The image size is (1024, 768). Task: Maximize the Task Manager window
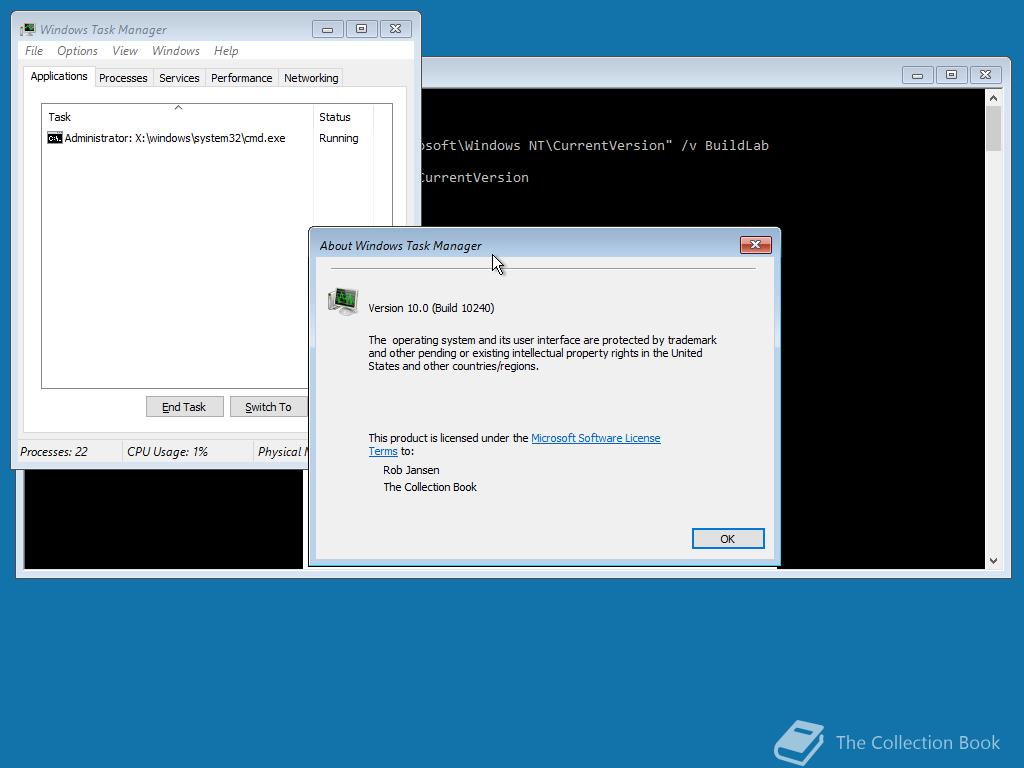click(x=361, y=29)
